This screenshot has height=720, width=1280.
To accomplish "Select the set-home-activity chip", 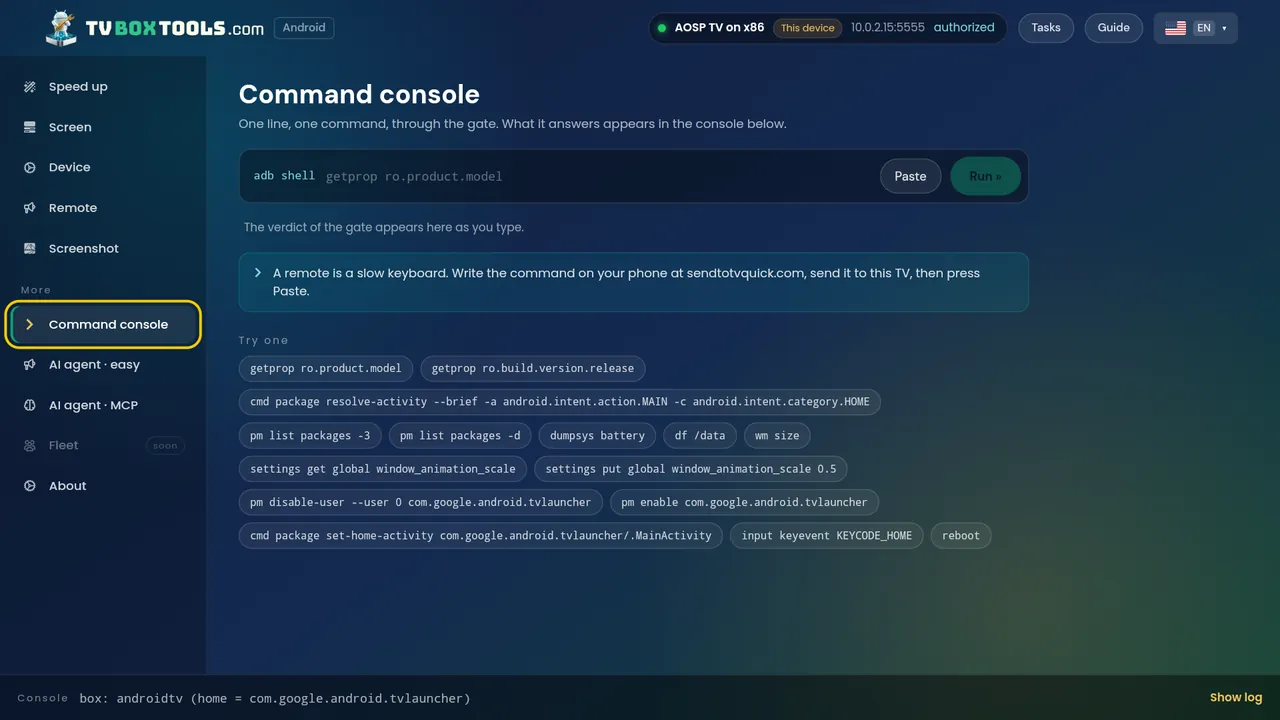I will [481, 535].
